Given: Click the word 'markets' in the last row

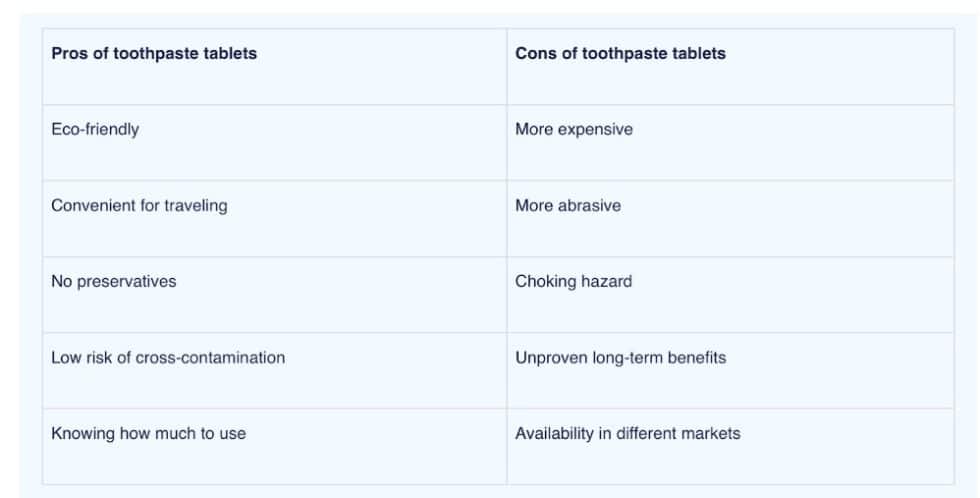Looking at the screenshot, I should coord(711,434).
